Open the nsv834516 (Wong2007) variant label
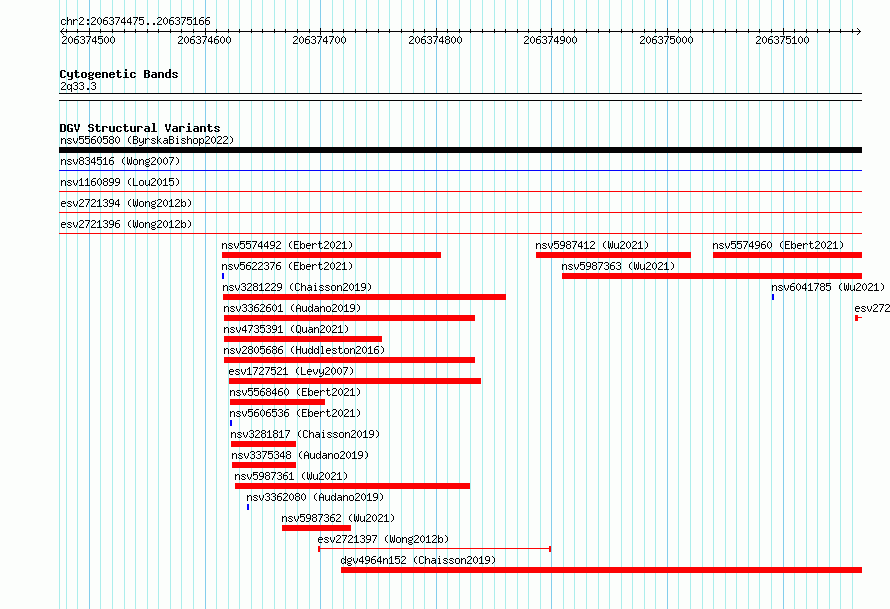Viewport: 890px width, 609px height. pyautogui.click(x=120, y=161)
